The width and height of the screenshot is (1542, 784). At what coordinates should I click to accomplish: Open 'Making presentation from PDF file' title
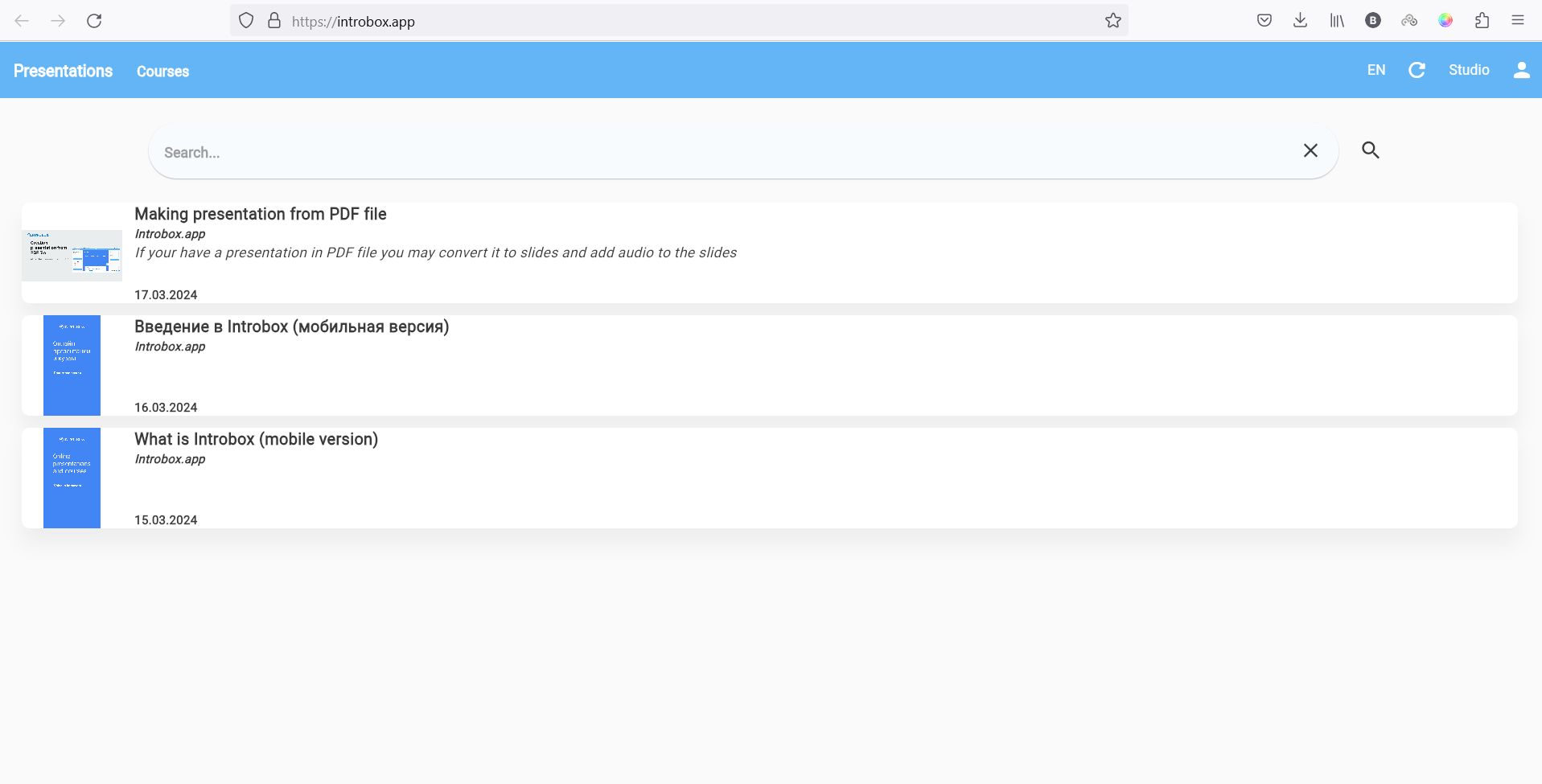coord(261,214)
